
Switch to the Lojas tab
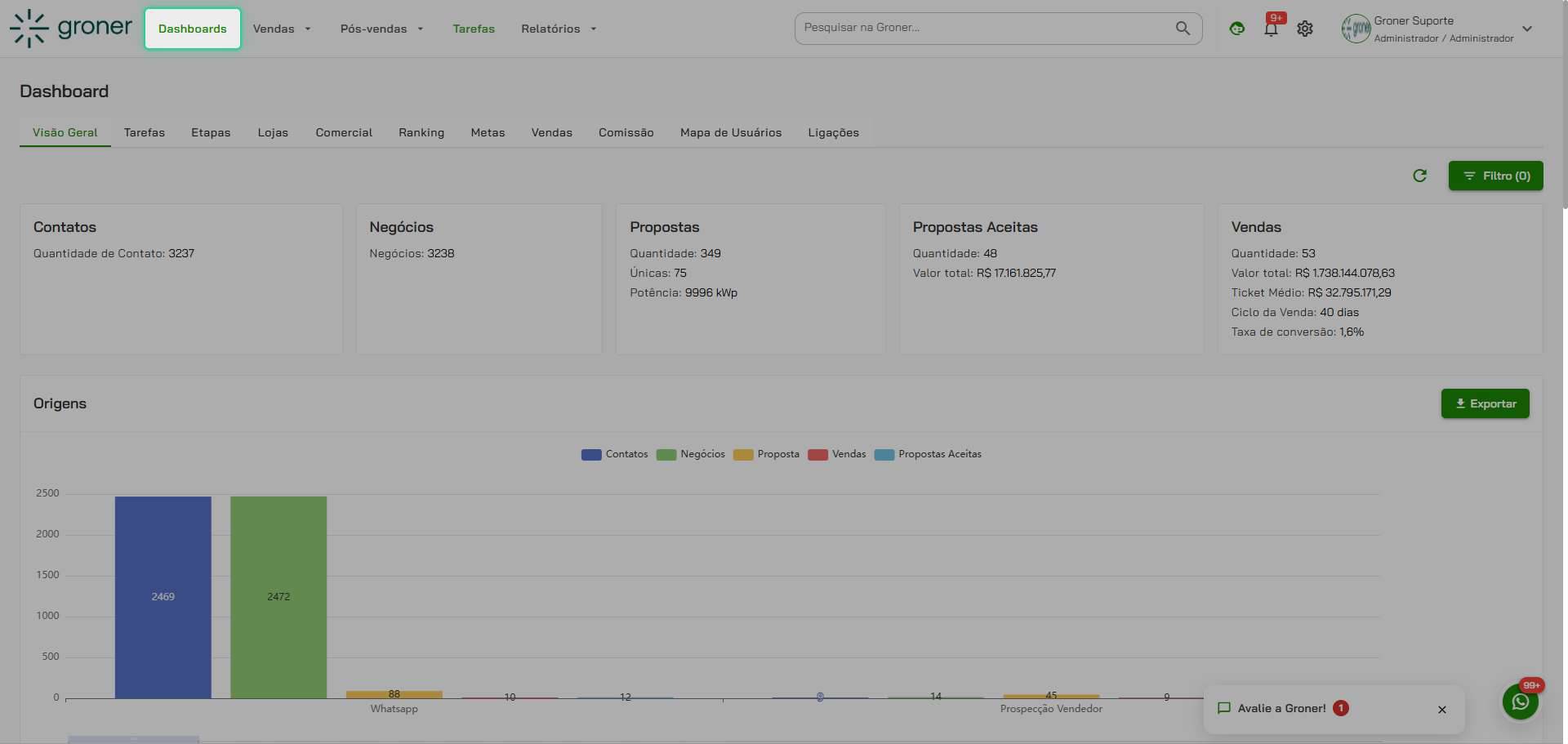click(273, 132)
